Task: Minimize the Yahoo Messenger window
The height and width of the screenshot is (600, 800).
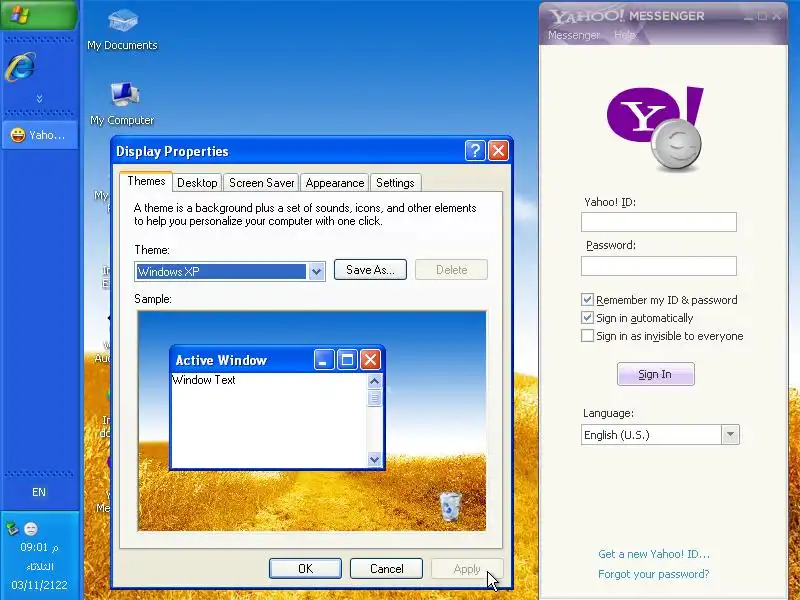Action: click(748, 16)
